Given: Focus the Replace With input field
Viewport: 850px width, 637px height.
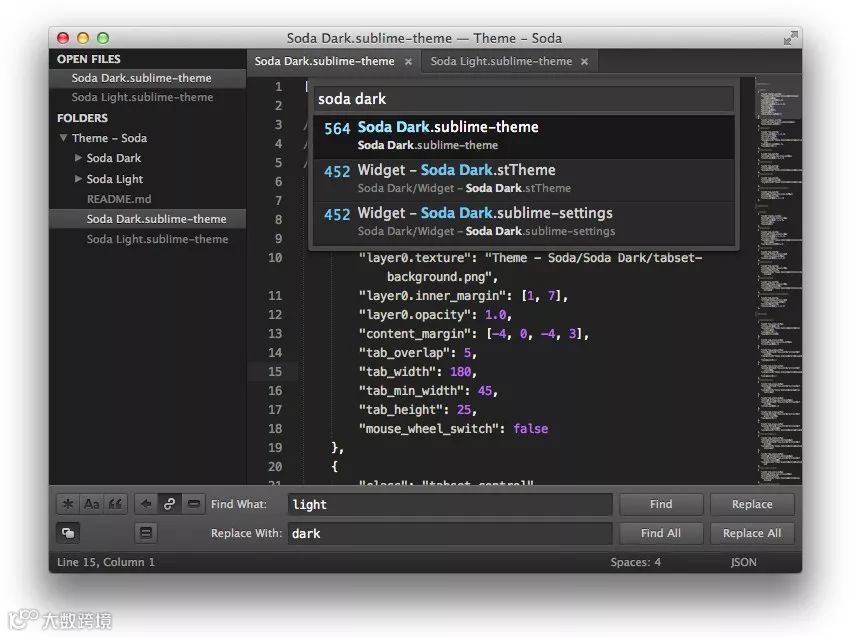Looking at the screenshot, I should click(x=450, y=533).
